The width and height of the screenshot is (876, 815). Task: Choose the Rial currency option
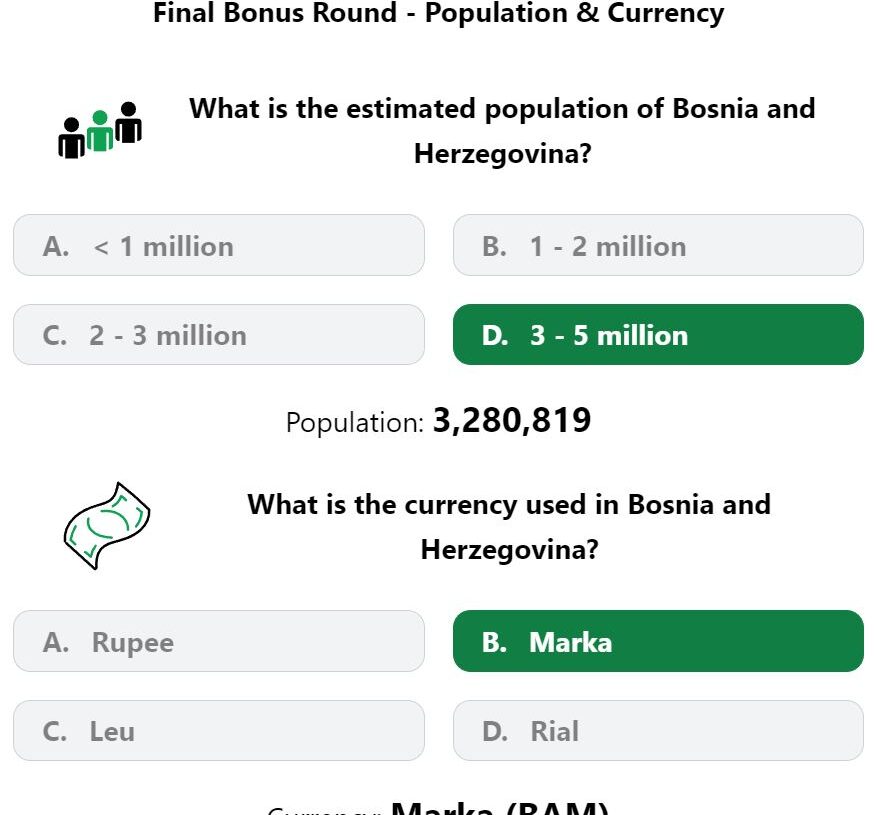658,731
